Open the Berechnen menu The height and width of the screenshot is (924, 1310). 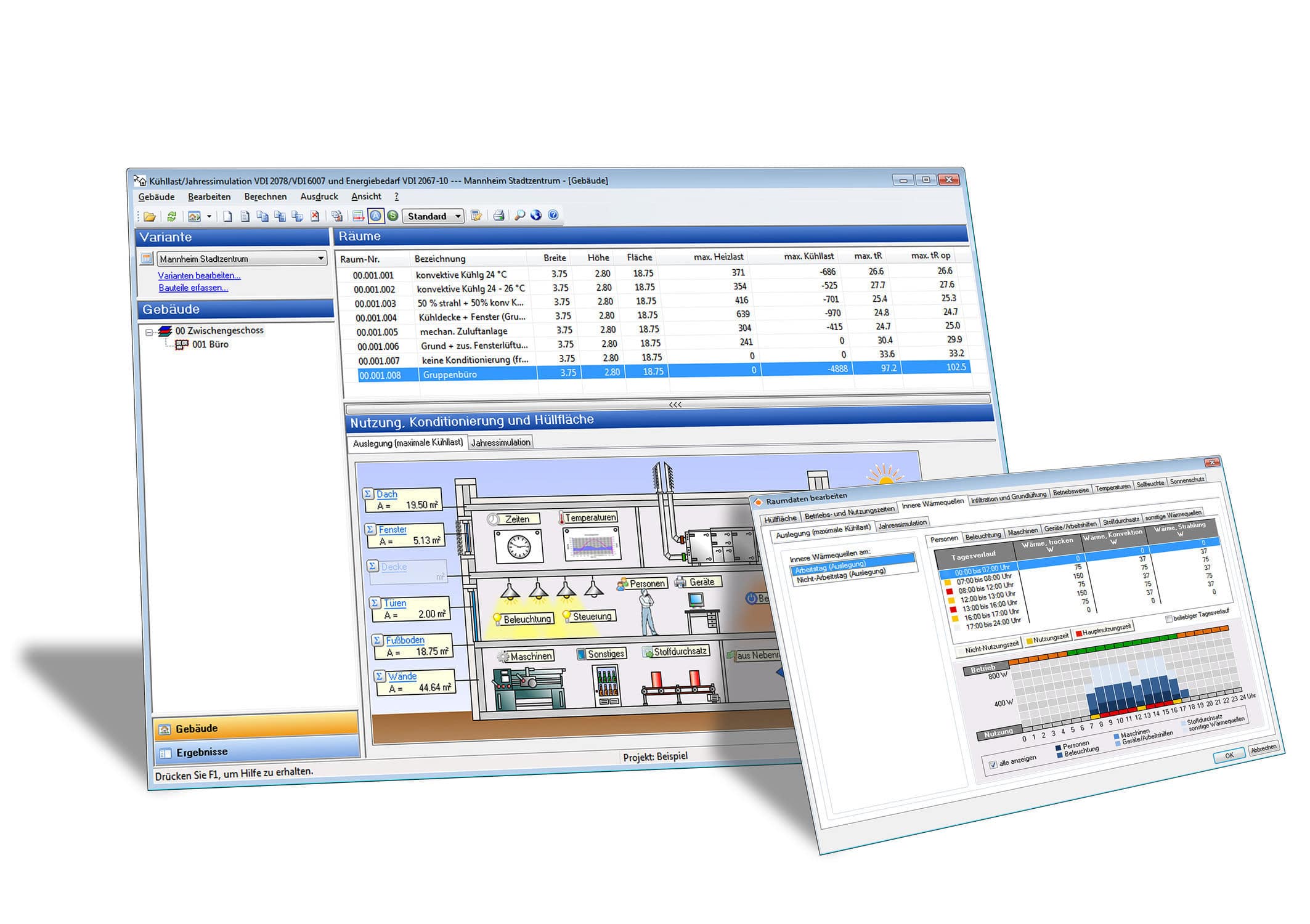click(x=265, y=196)
